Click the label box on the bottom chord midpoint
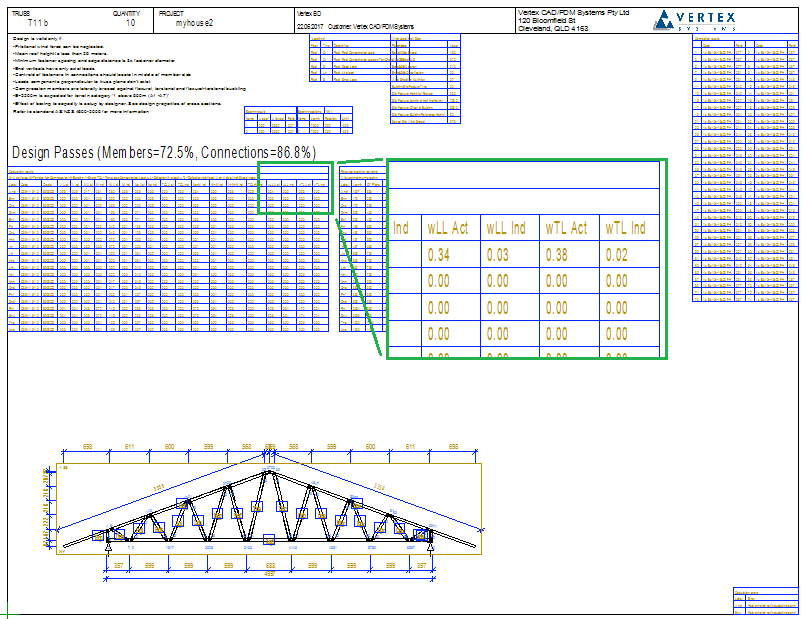Viewport: 803px width, 619px height. (269, 540)
